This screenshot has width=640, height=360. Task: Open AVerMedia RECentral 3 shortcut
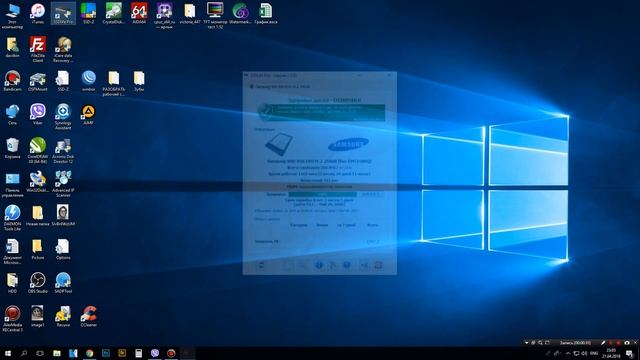[12, 319]
